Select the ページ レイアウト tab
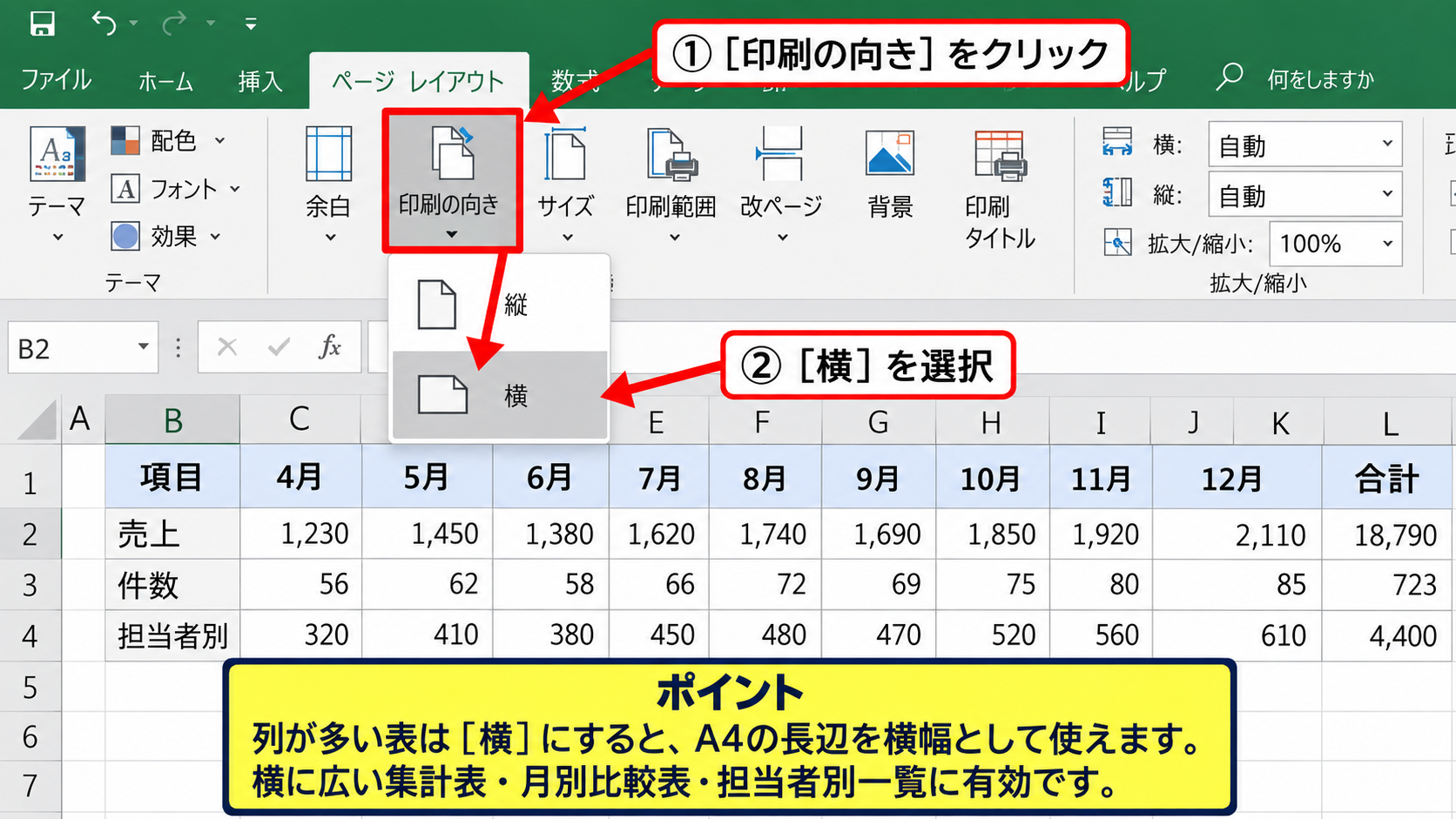Viewport: 1456px width, 819px height. click(419, 81)
